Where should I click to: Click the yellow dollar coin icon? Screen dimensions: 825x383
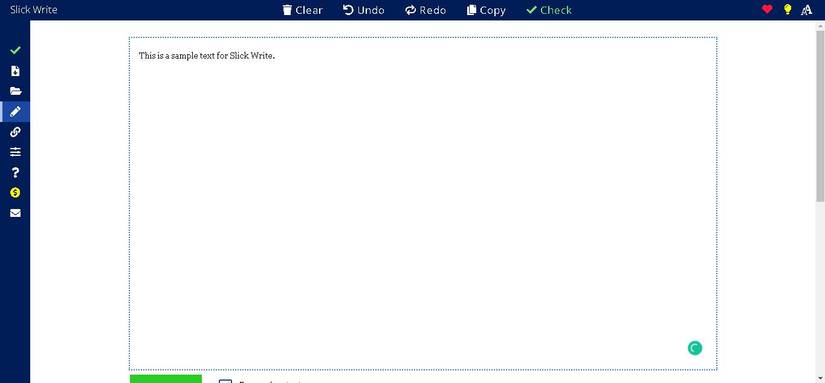[x=15, y=193]
